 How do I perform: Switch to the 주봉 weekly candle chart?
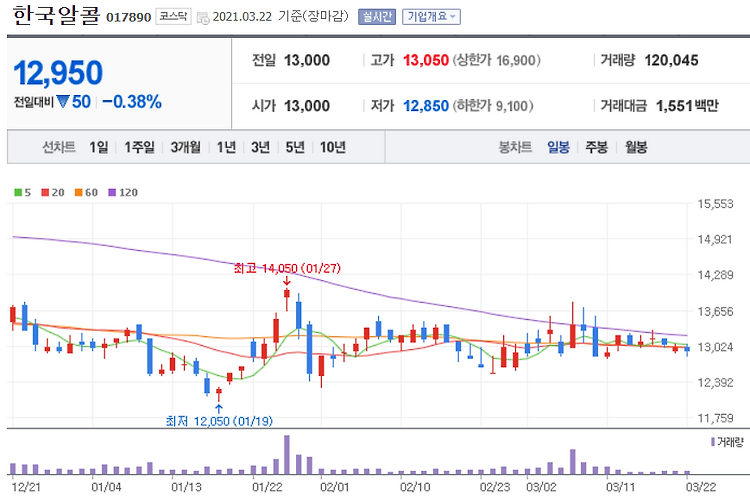point(596,147)
